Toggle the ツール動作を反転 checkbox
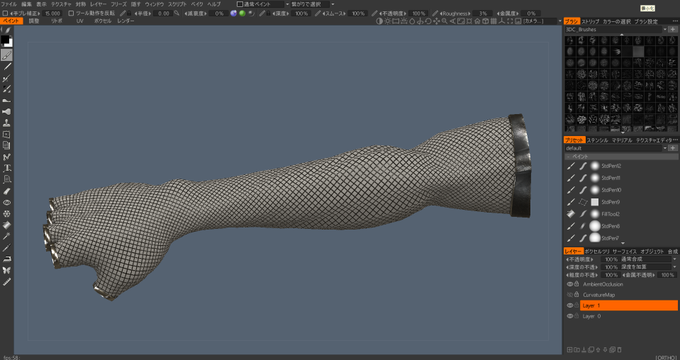The image size is (680, 360). [x=72, y=13]
